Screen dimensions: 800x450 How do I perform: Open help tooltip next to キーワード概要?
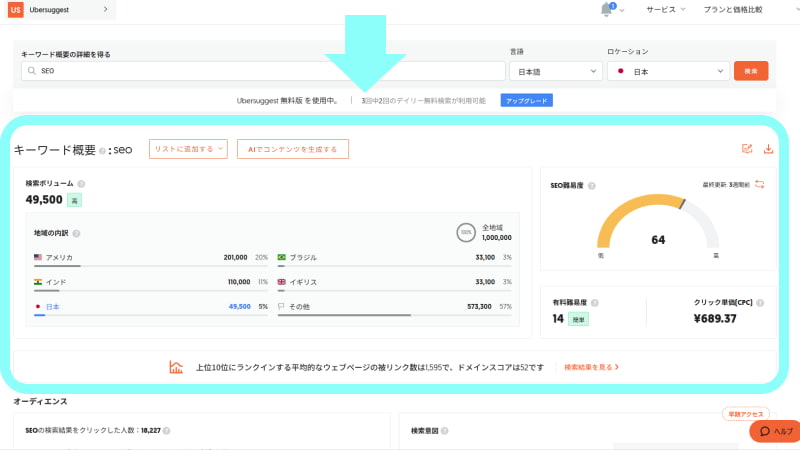point(102,151)
